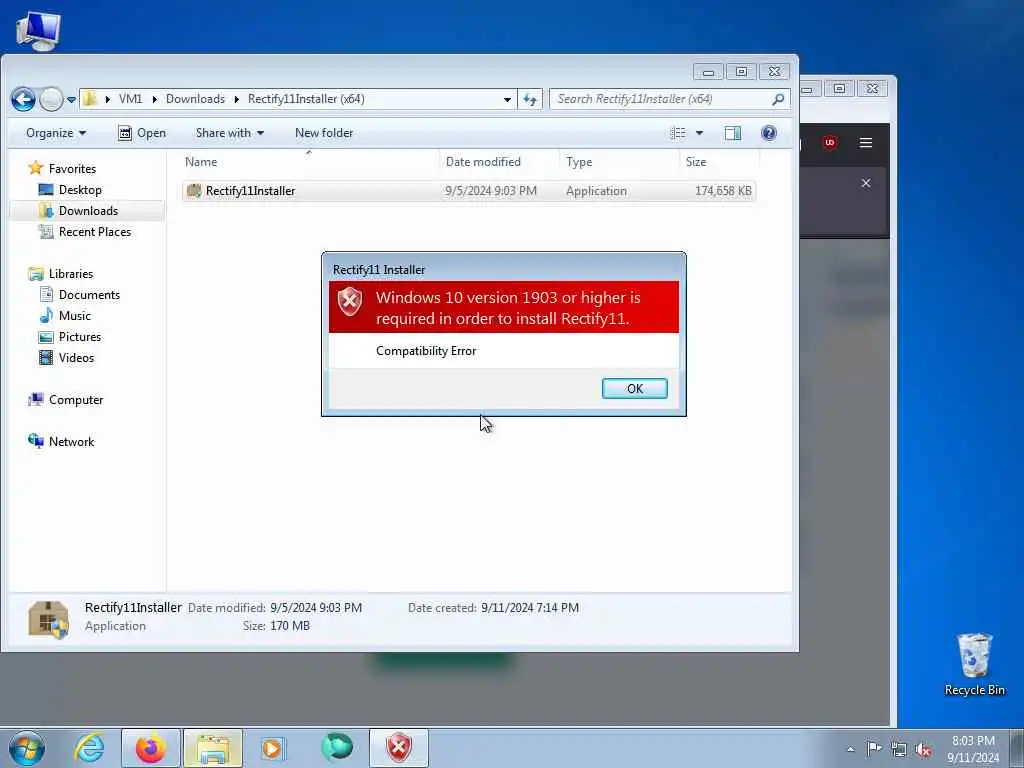Screen dimensions: 1024x768
Task: Open the Windows Start menu
Action: [27, 748]
